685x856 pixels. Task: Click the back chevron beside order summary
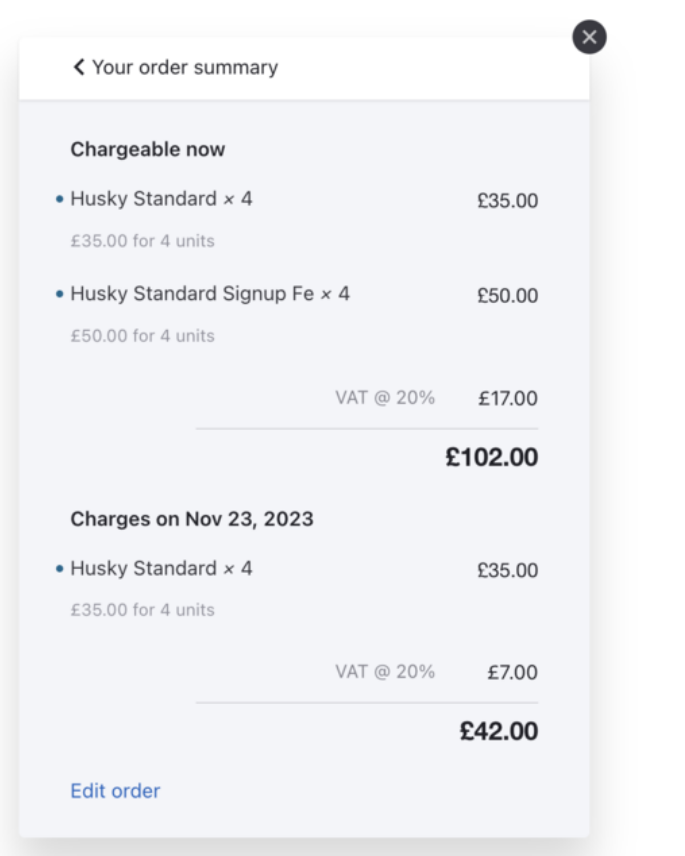click(78, 67)
